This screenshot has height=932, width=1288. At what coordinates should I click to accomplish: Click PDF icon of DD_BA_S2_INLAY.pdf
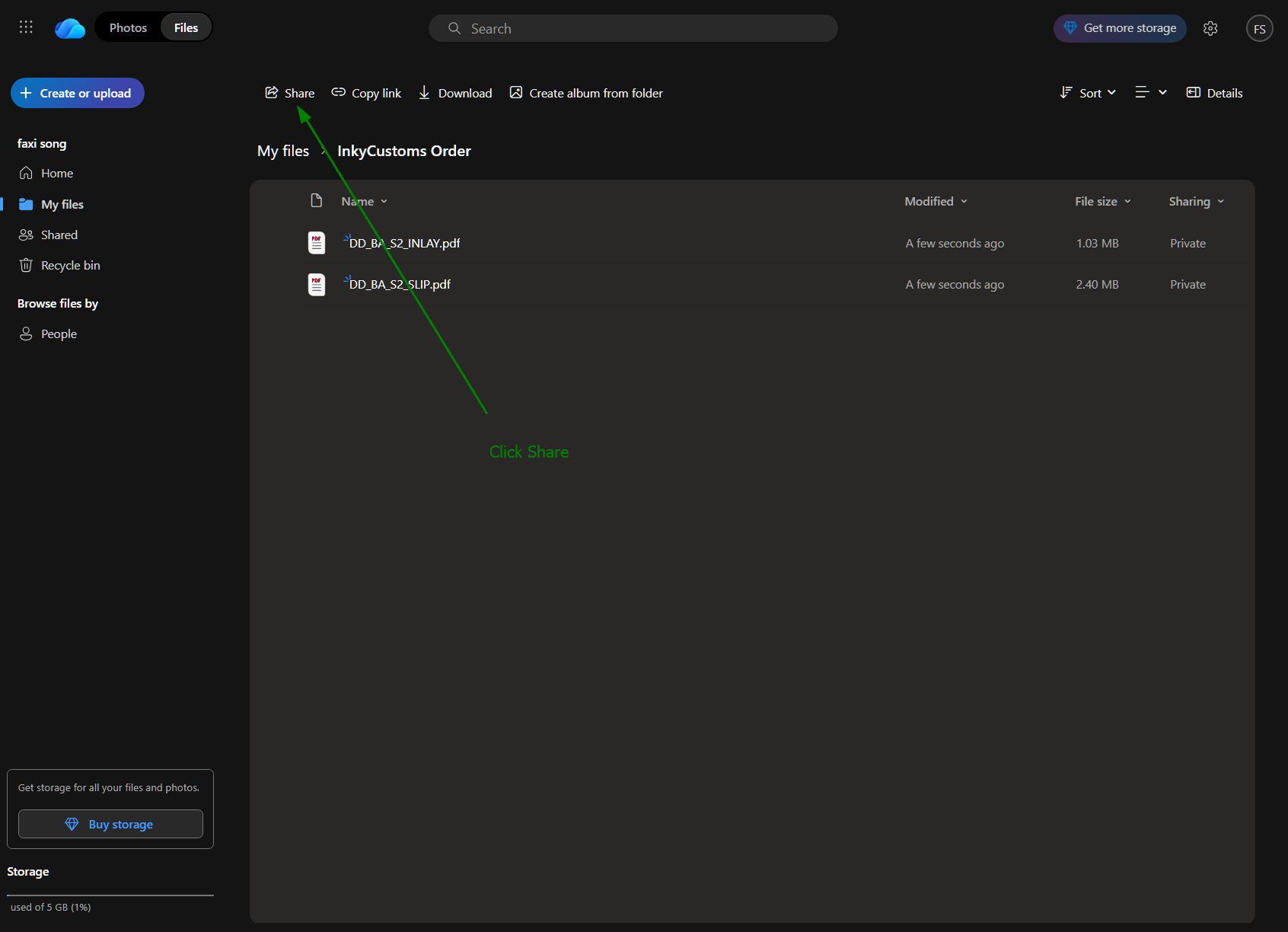click(317, 243)
